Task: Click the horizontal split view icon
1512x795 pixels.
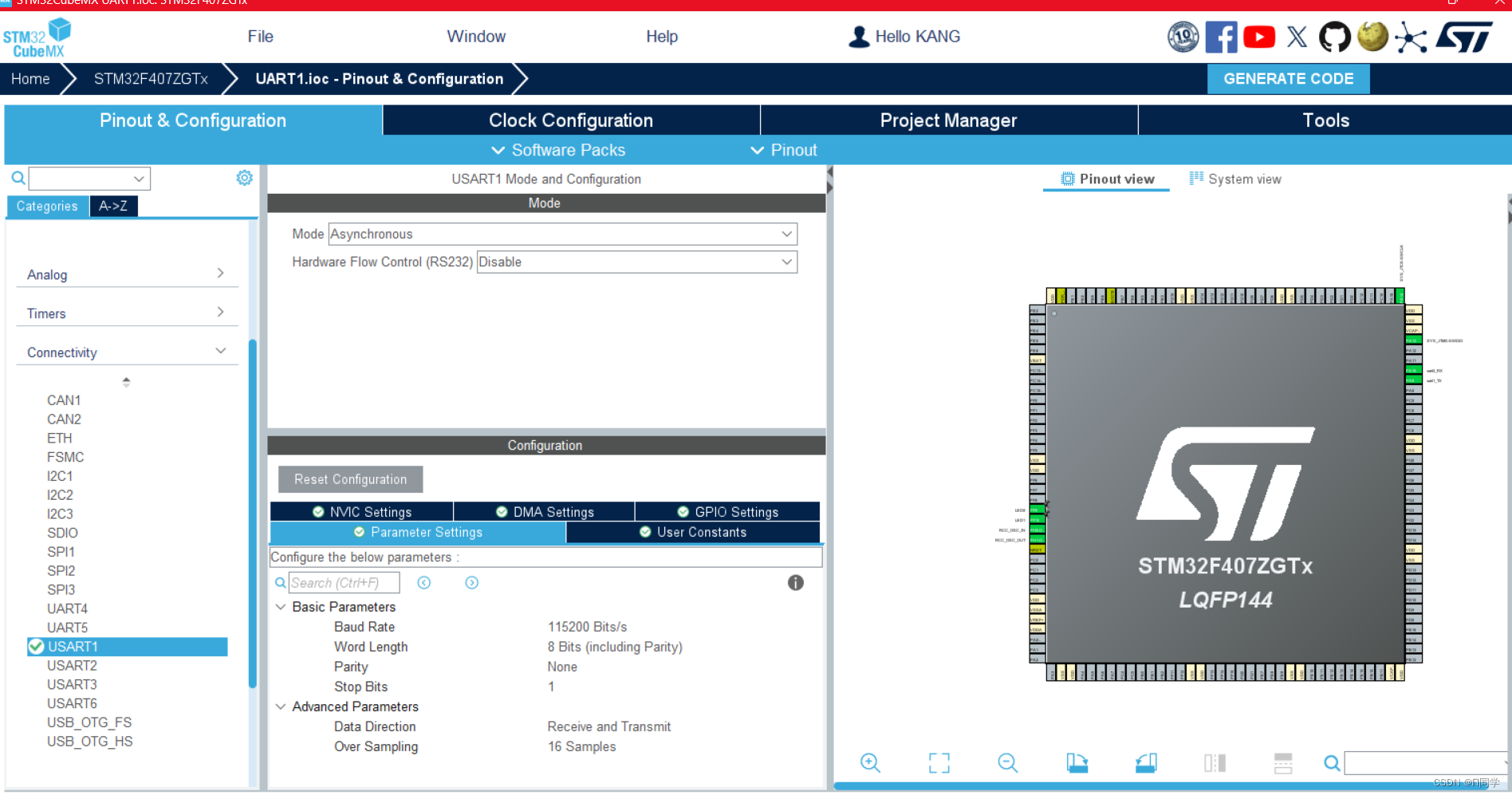Action: (1283, 763)
